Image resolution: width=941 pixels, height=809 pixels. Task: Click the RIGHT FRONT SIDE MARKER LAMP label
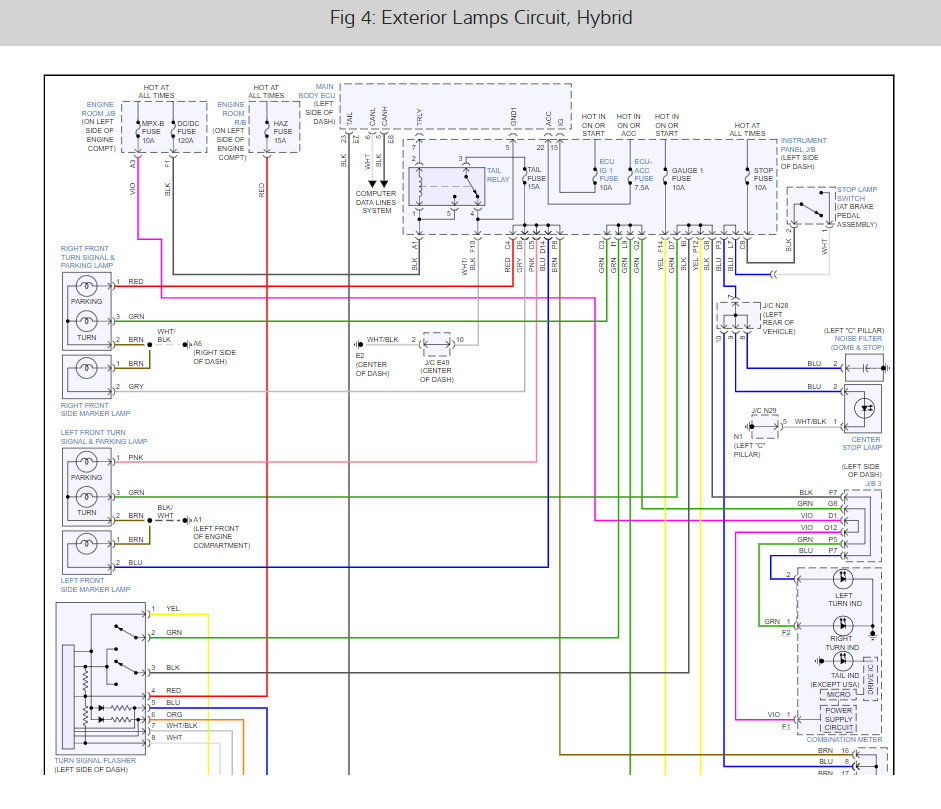click(x=95, y=409)
